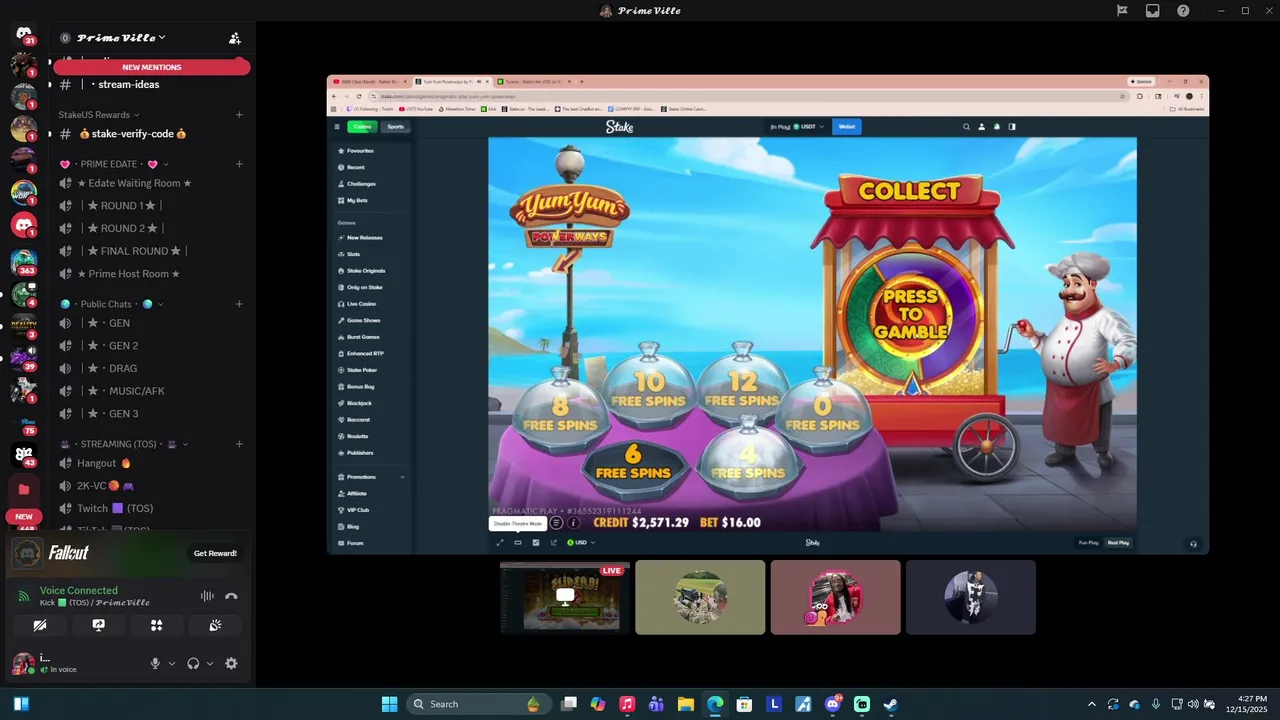This screenshot has height=720, width=1280.
Task: Open the server icon showing 75 badge
Action: pyautogui.click(x=23, y=422)
